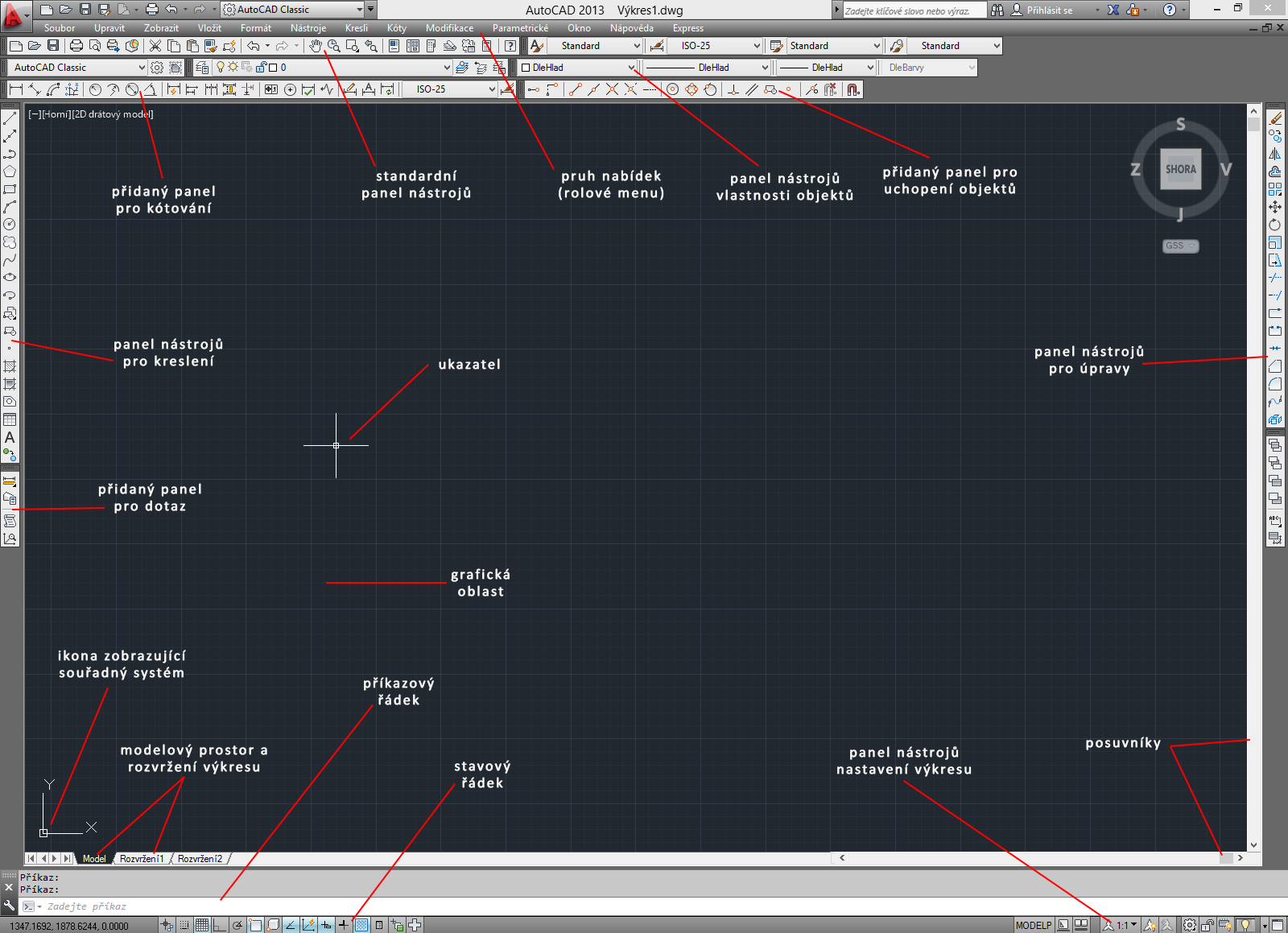The width and height of the screenshot is (1288, 933).
Task: Click the GSS coordinate system button under ViewCube
Action: 1181,246
